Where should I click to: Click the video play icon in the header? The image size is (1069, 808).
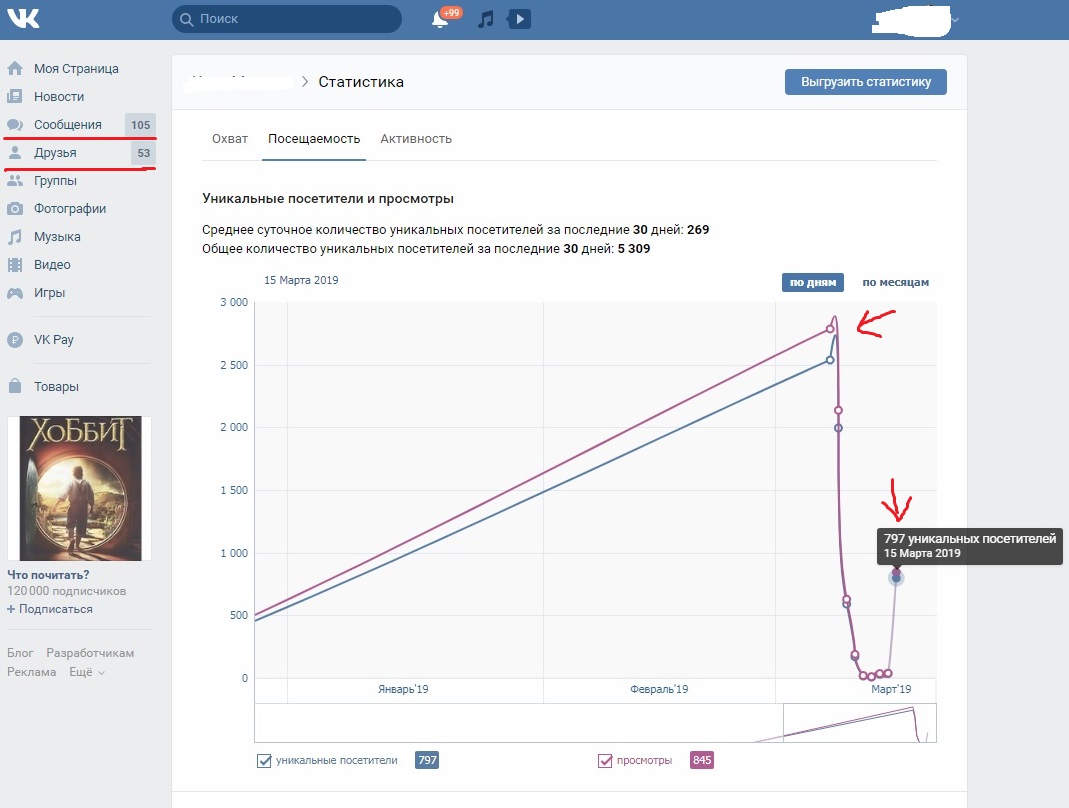519,19
